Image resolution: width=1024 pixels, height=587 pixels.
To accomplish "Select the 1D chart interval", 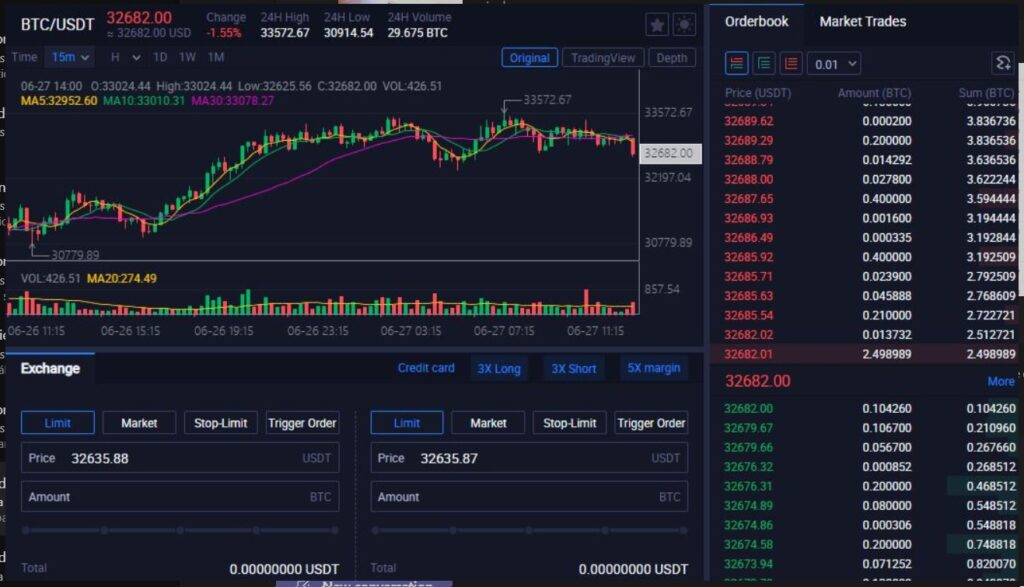I will pyautogui.click(x=160, y=57).
